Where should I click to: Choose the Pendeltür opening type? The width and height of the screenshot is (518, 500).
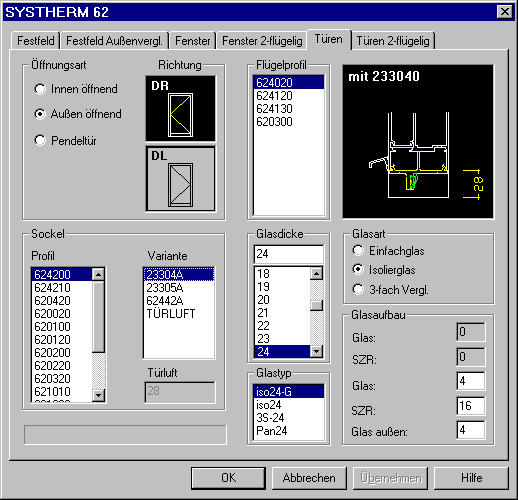click(x=66, y=140)
